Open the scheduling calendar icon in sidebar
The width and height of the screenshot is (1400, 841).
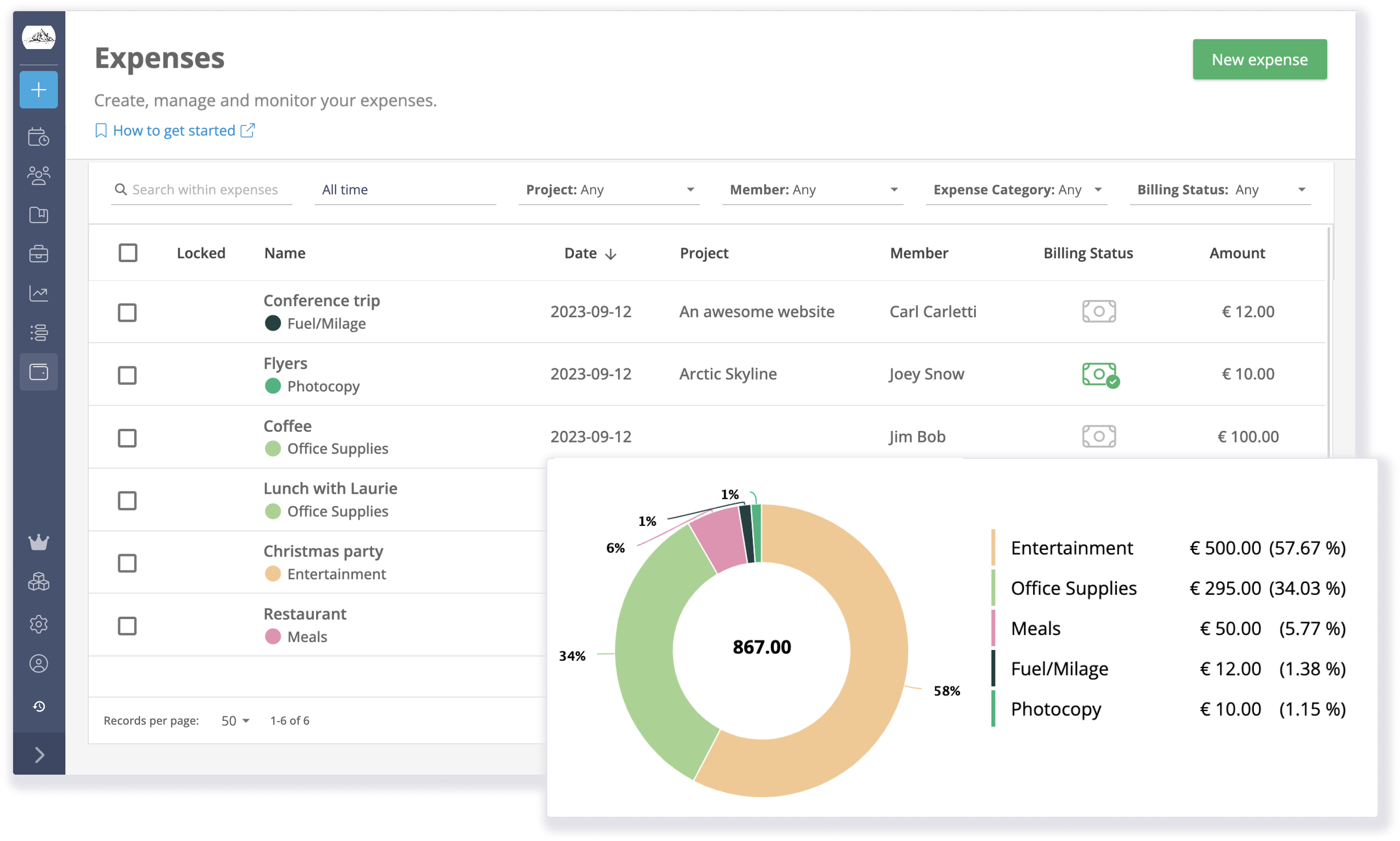point(38,136)
